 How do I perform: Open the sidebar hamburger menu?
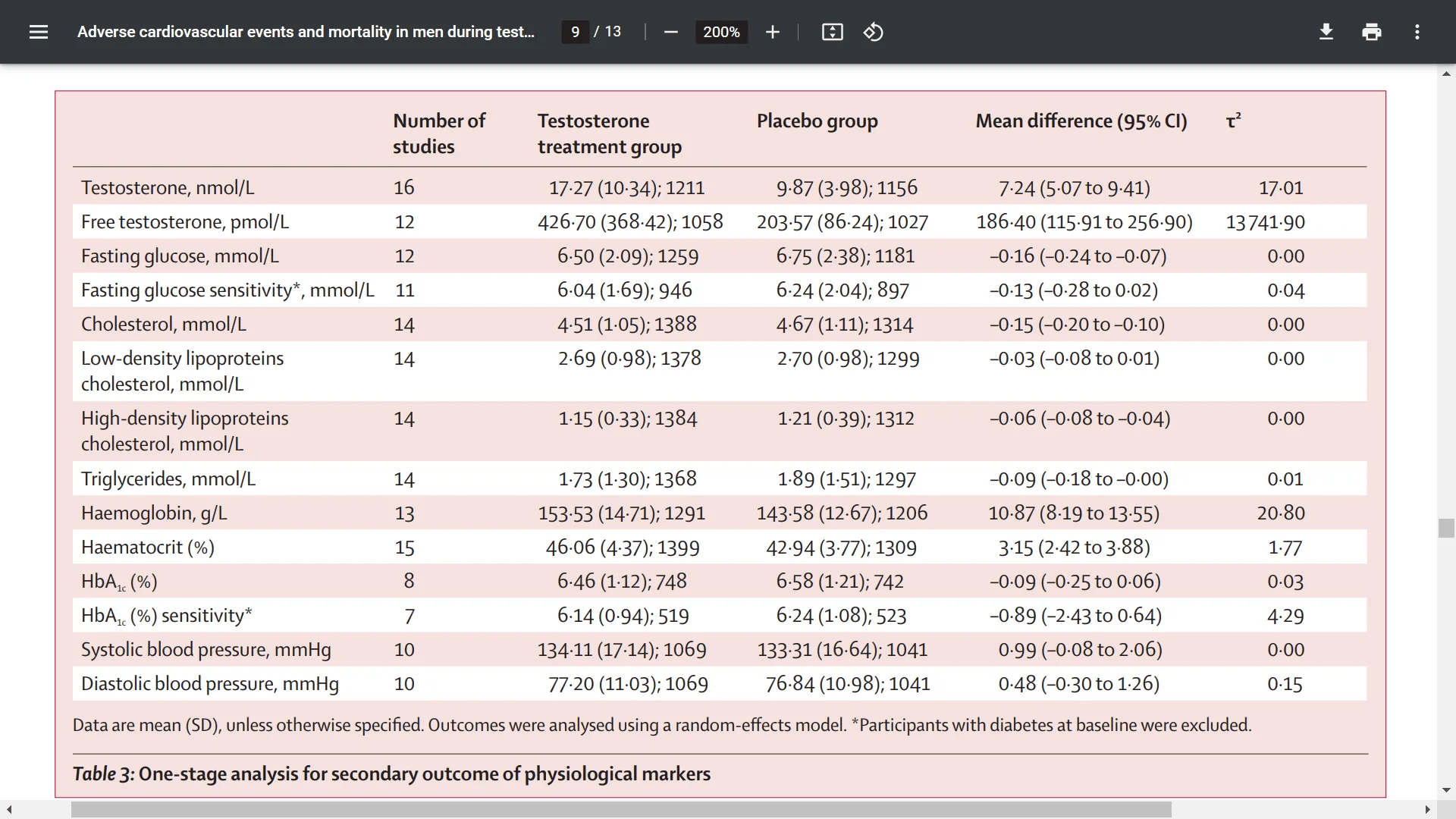39,32
